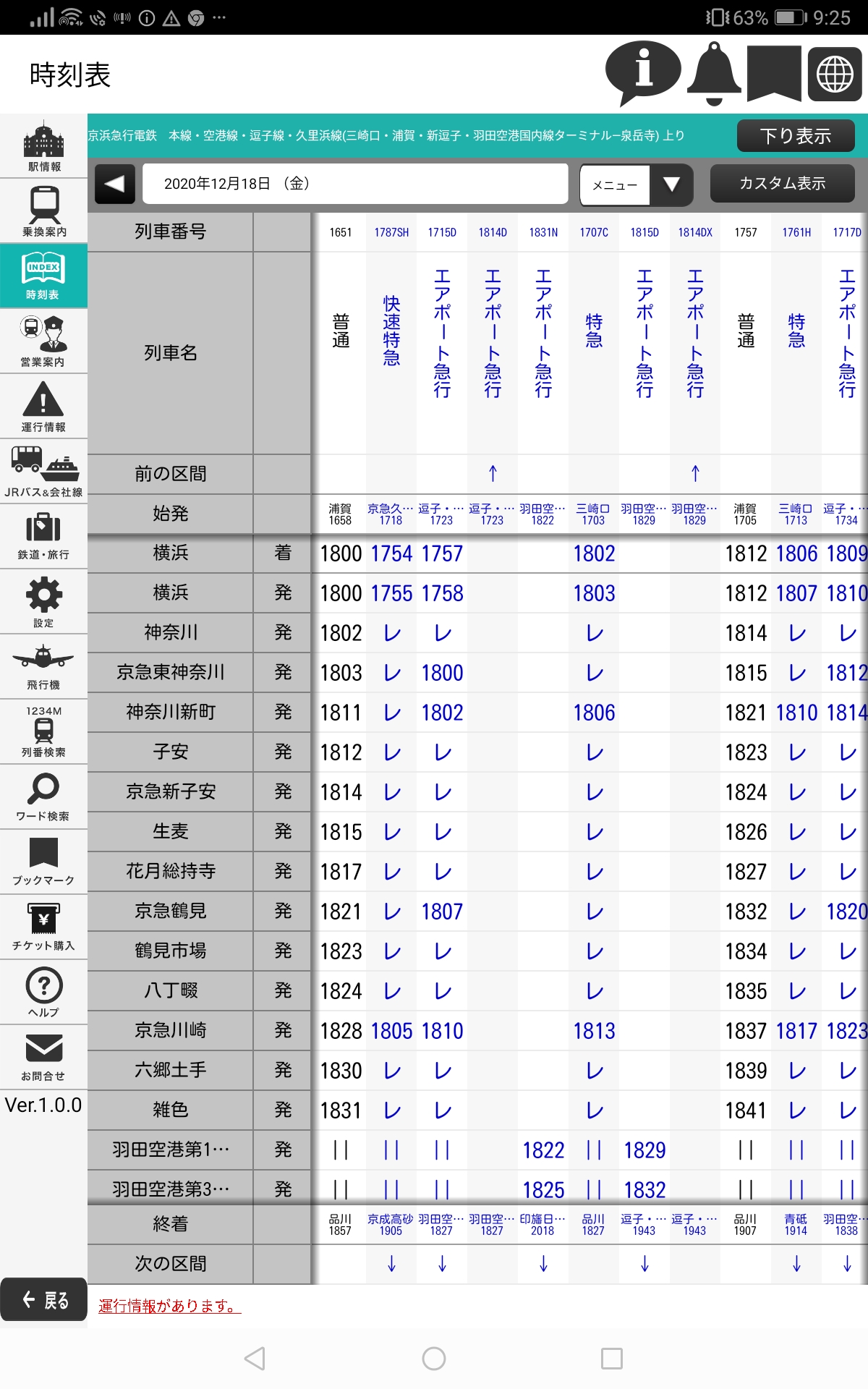The height and width of the screenshot is (1389, 868).
Task: Tap Android recent apps button
Action: (x=612, y=1359)
